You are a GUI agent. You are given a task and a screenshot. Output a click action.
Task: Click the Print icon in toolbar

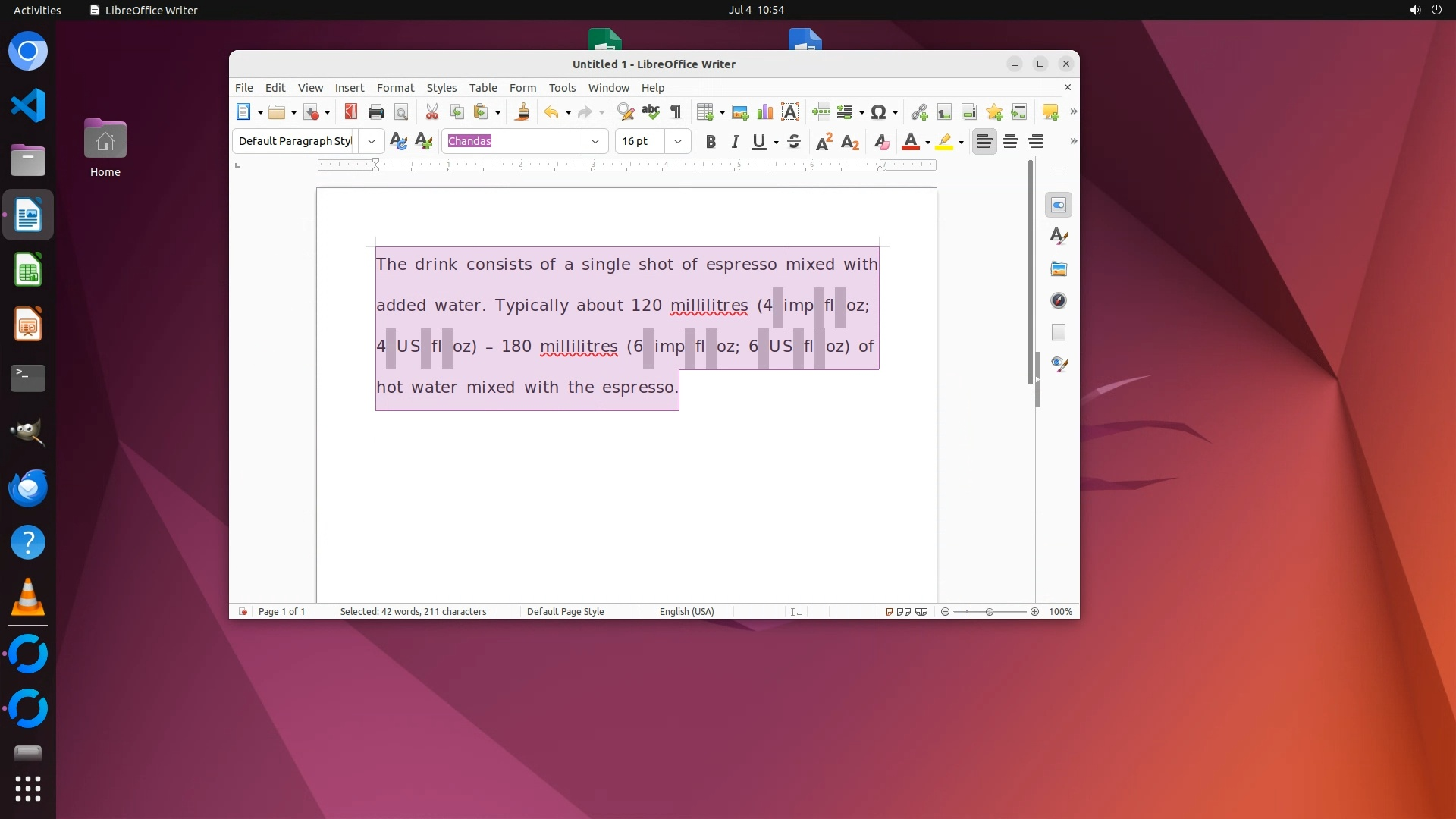tap(375, 112)
